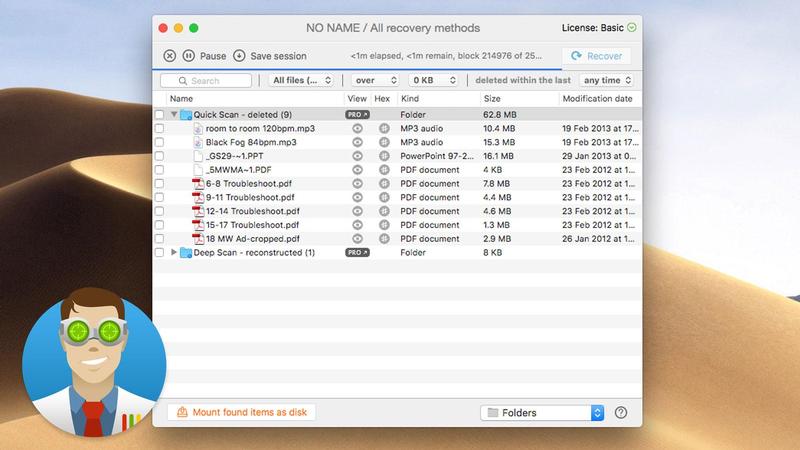Viewport: 800px width, 450px height.
Task: Click the Save session download icon
Action: (239, 56)
